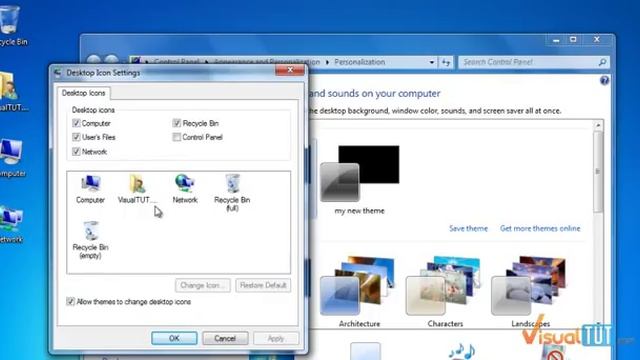Click the Window Color icon at the bottom
Viewport: 640px width, 360px height.
tap(365, 351)
